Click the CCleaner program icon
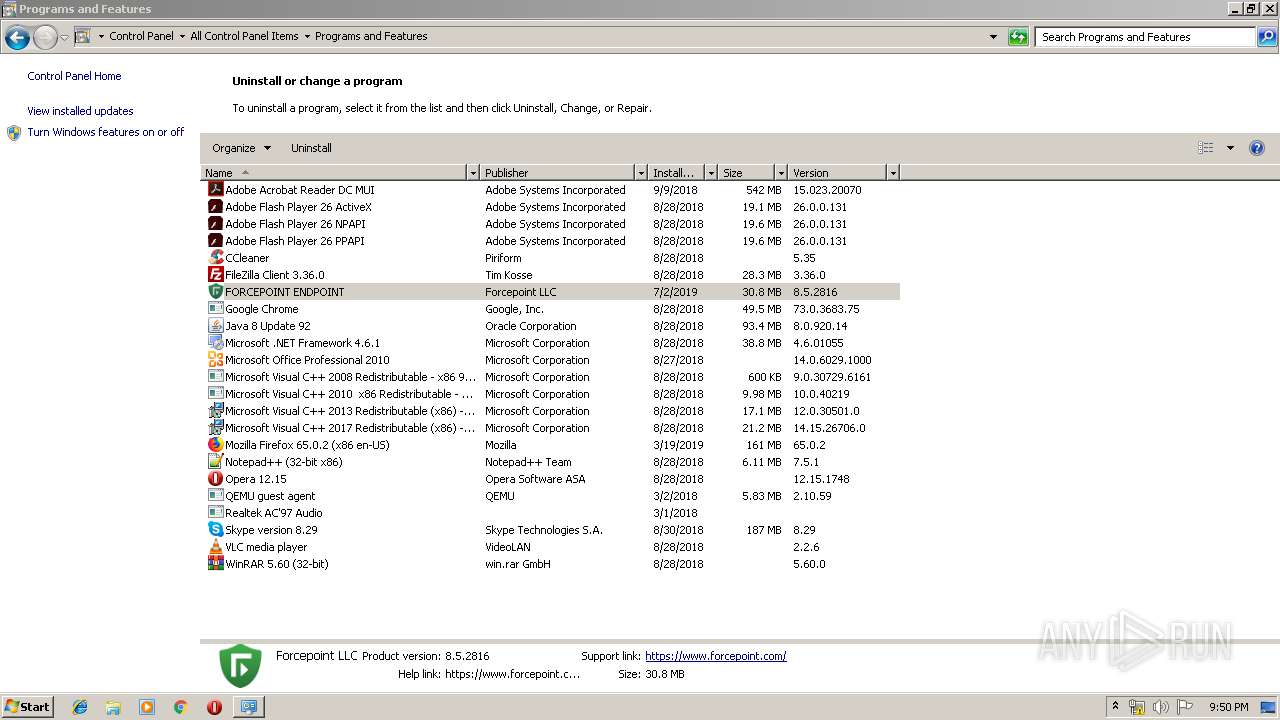 pyautogui.click(x=215, y=257)
